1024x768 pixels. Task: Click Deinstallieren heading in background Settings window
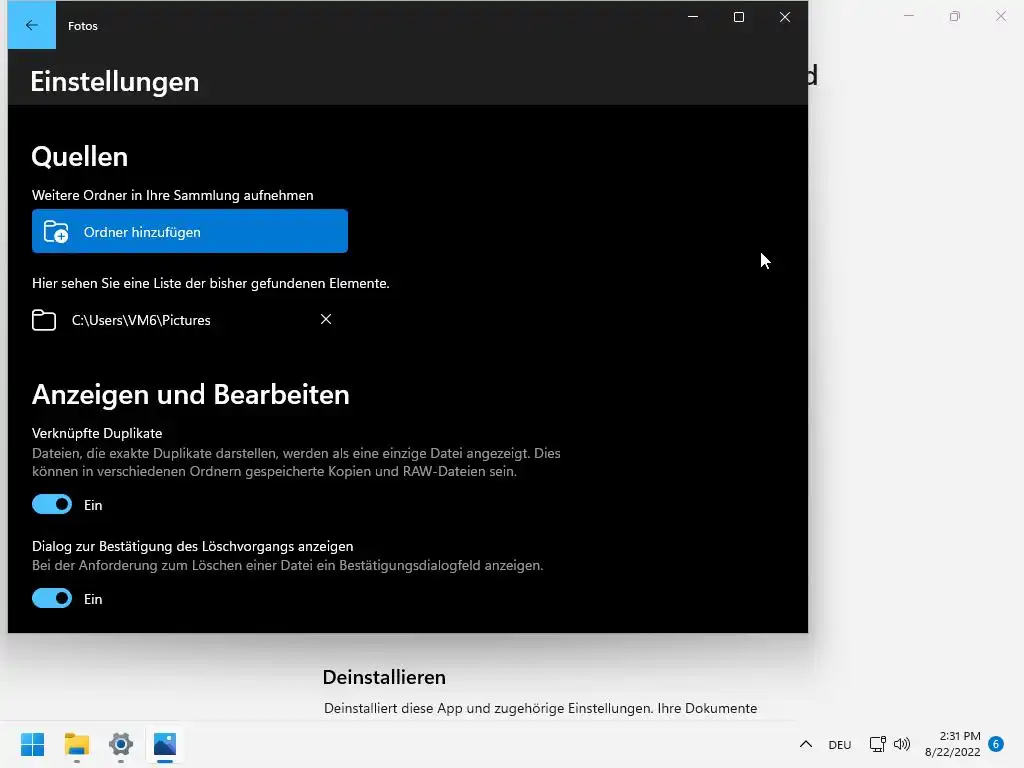point(384,677)
